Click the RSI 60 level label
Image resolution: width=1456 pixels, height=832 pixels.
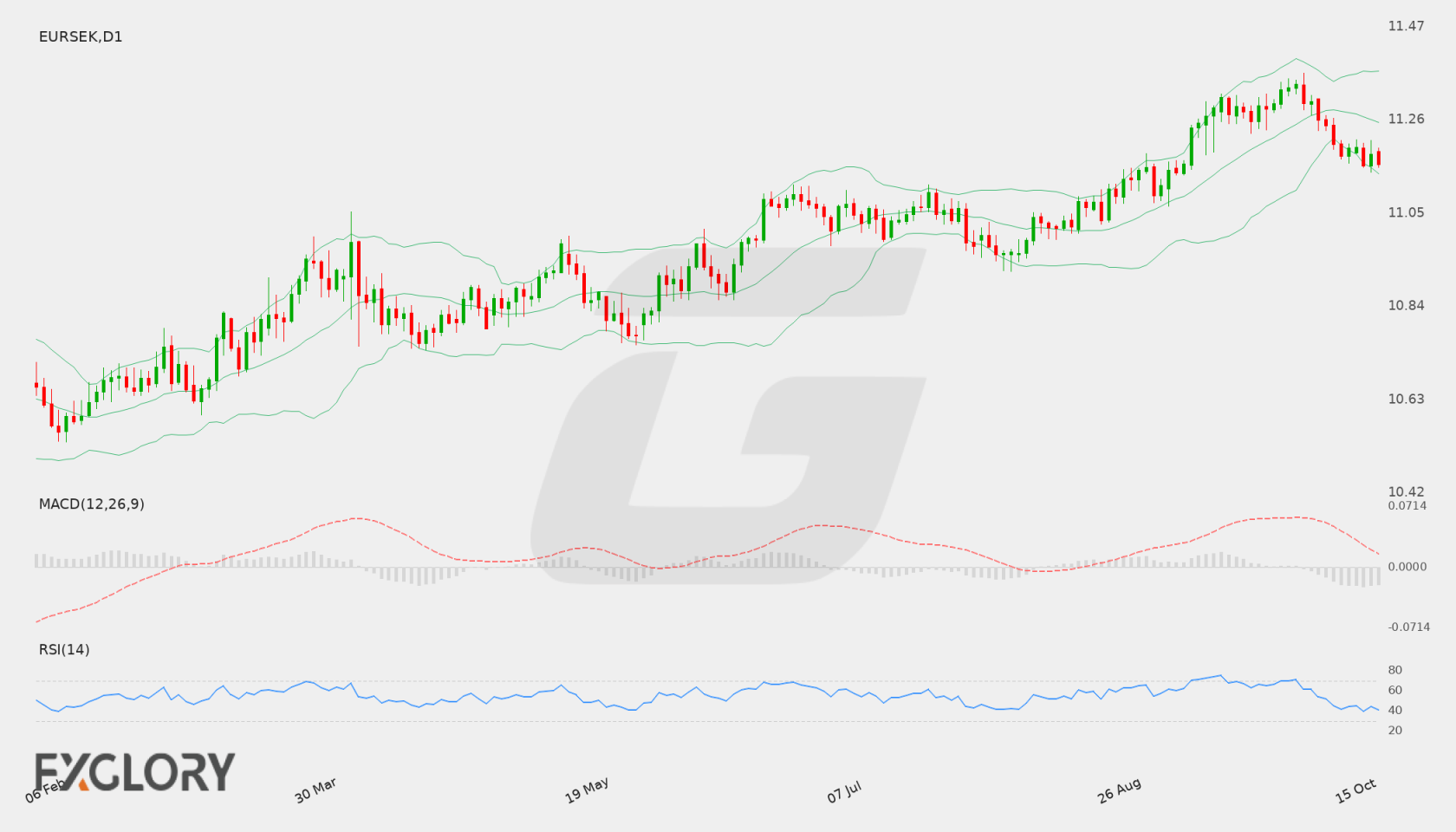click(1395, 690)
